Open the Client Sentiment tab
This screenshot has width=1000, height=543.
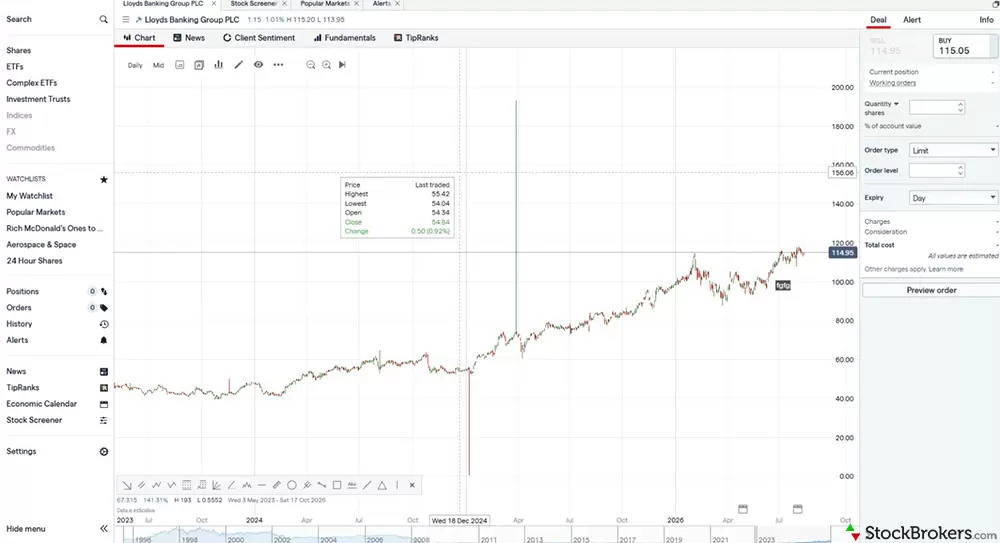[259, 38]
